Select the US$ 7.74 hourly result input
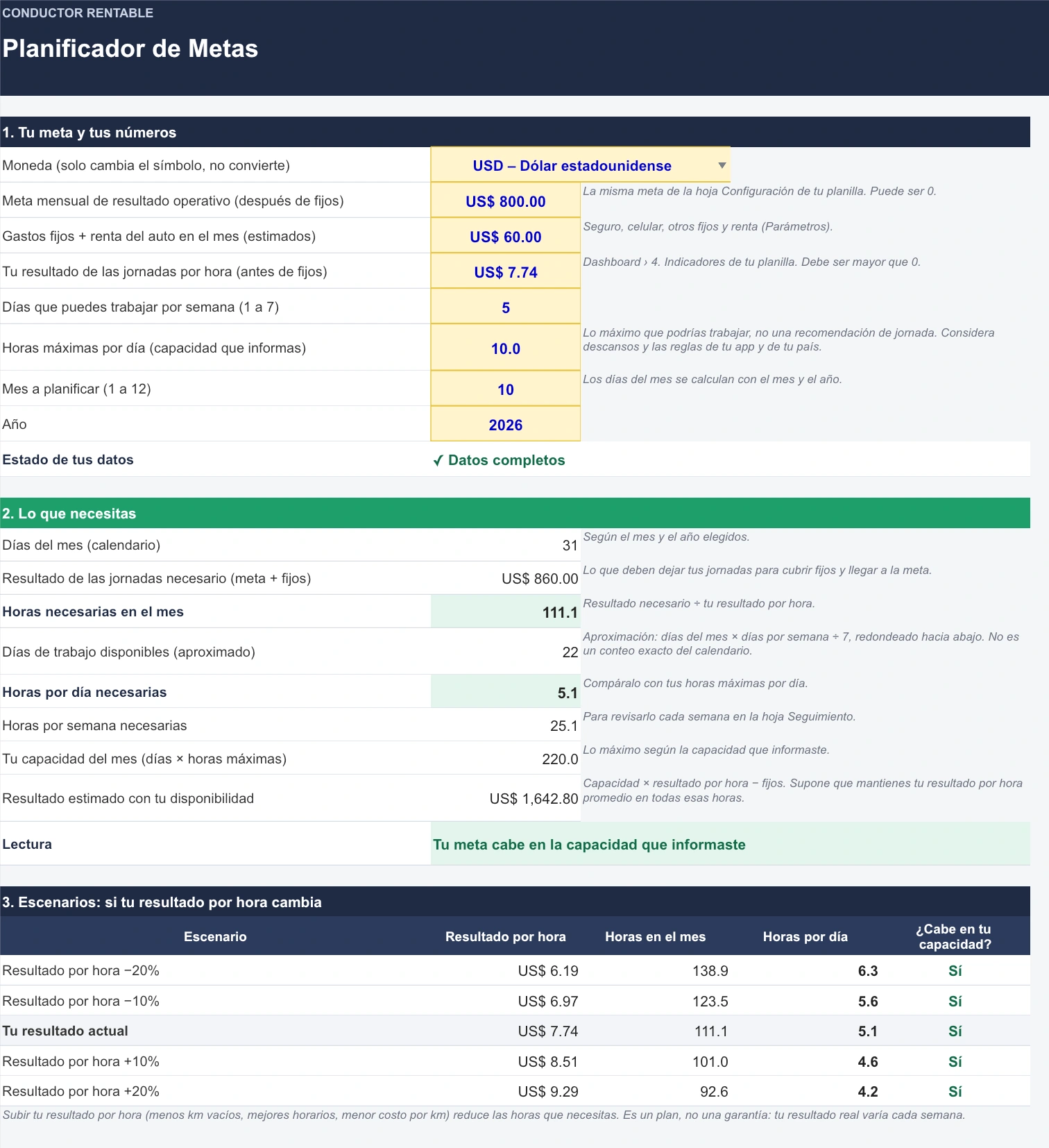The height and width of the screenshot is (1148, 1049). point(505,271)
